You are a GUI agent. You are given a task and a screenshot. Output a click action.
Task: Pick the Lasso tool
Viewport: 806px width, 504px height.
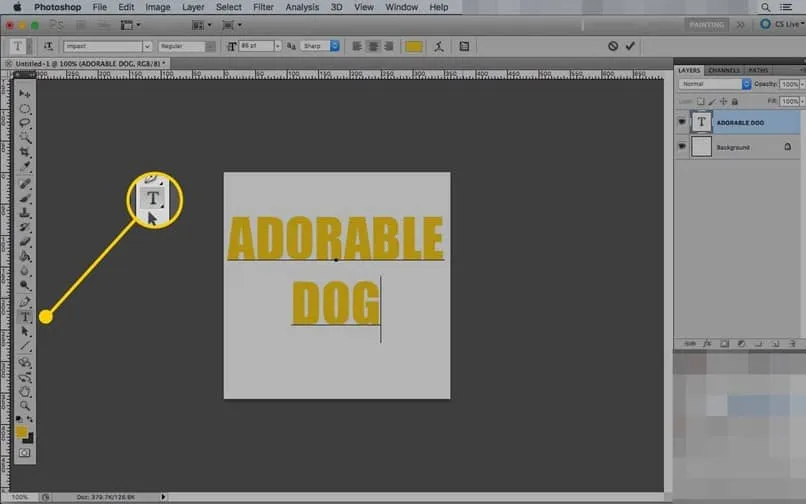(x=26, y=122)
